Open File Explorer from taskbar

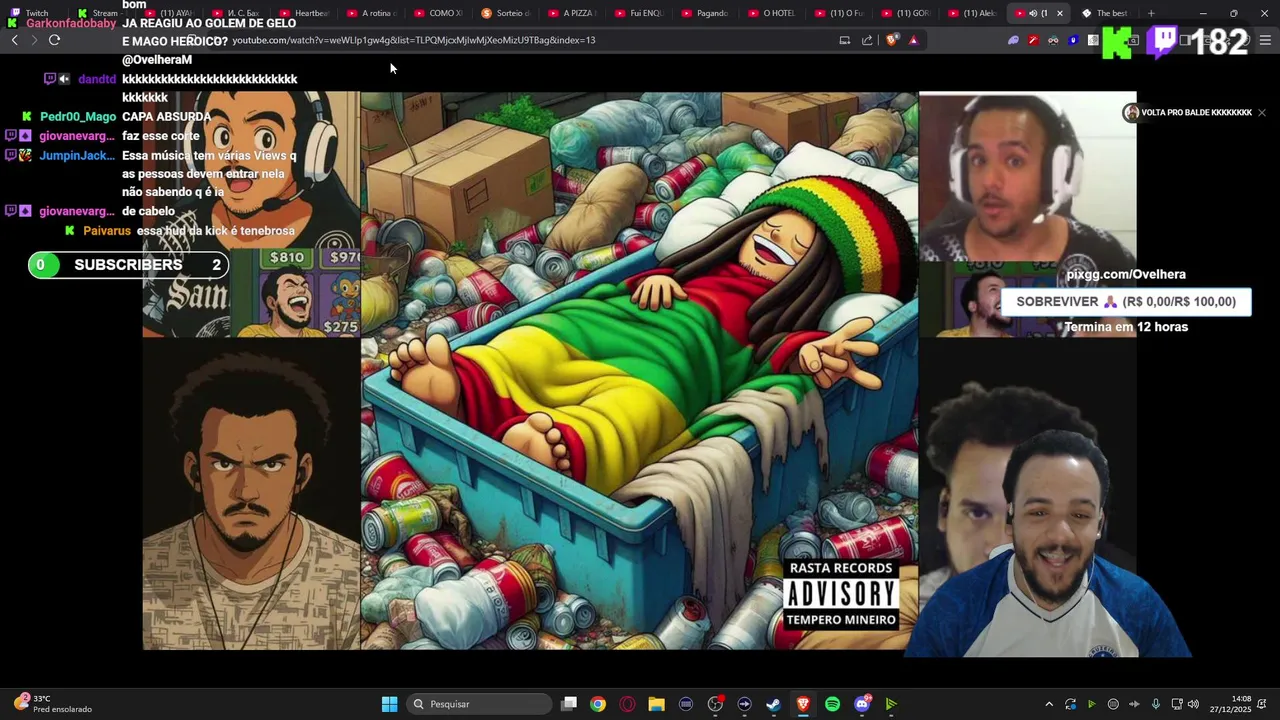pos(656,704)
